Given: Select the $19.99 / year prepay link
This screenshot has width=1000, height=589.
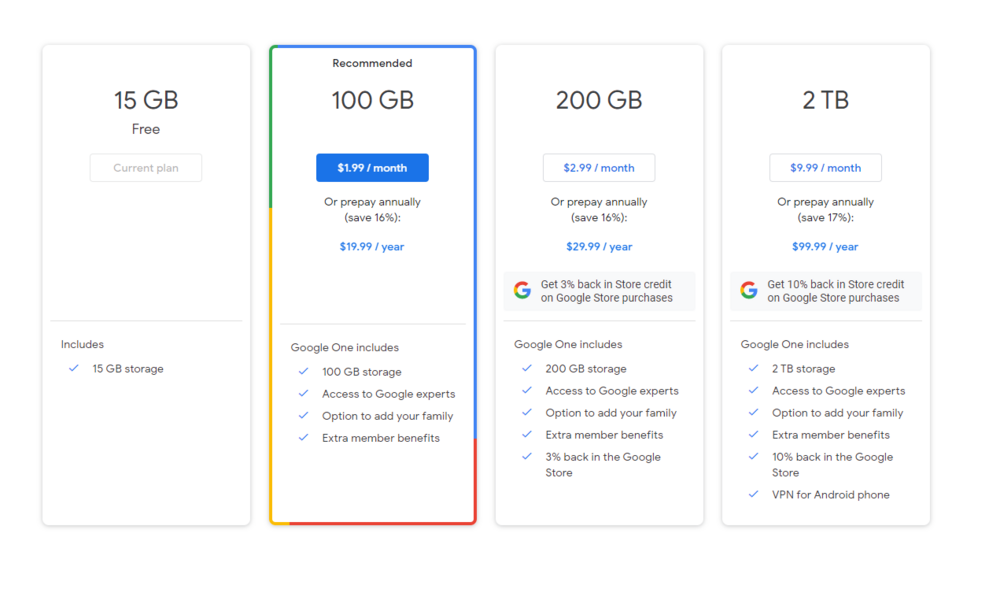Looking at the screenshot, I should coord(372,247).
